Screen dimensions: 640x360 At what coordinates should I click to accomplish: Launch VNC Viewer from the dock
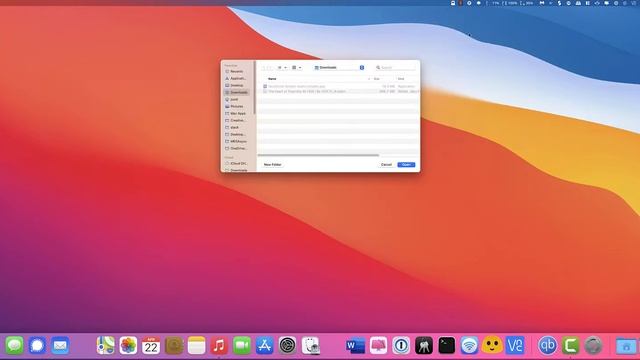pos(515,346)
